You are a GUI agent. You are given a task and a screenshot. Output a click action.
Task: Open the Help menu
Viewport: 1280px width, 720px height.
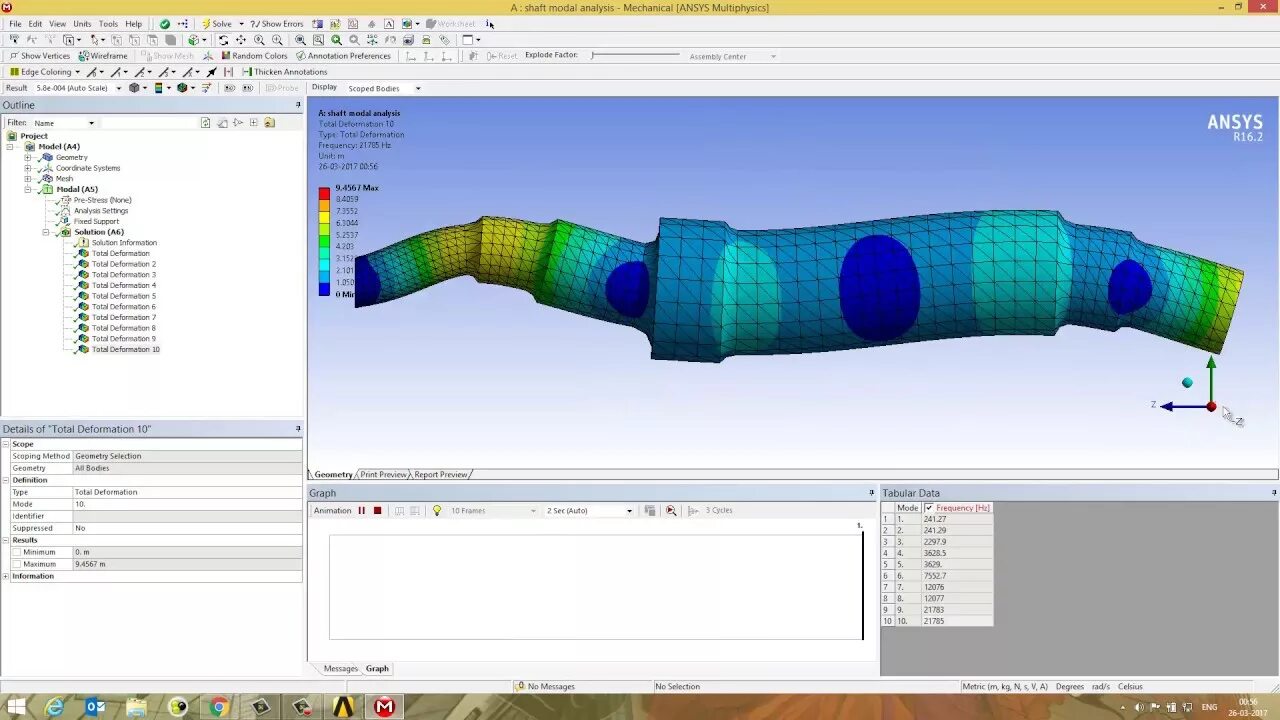(x=133, y=24)
